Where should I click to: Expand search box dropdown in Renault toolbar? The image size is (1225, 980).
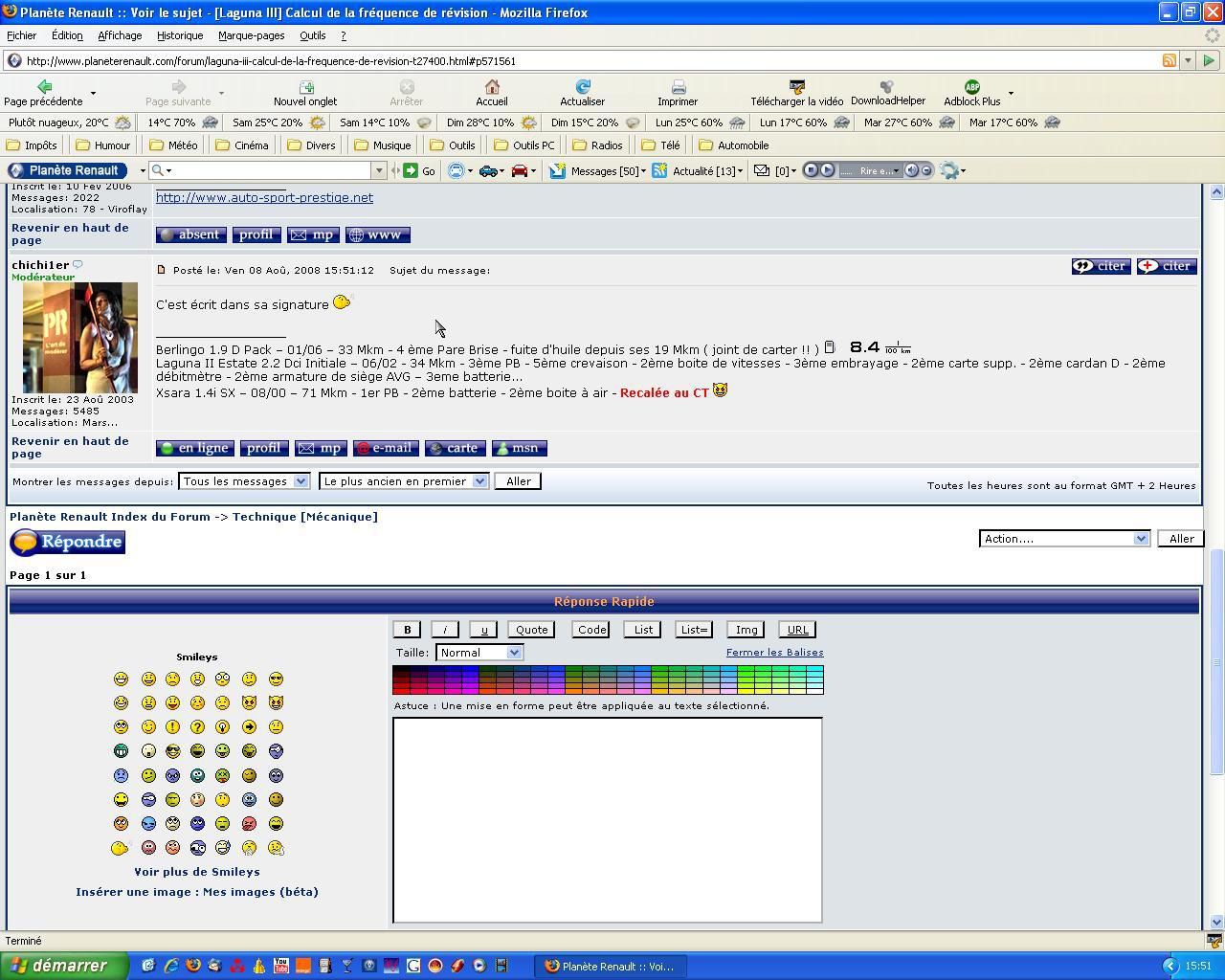pyautogui.click(x=378, y=170)
